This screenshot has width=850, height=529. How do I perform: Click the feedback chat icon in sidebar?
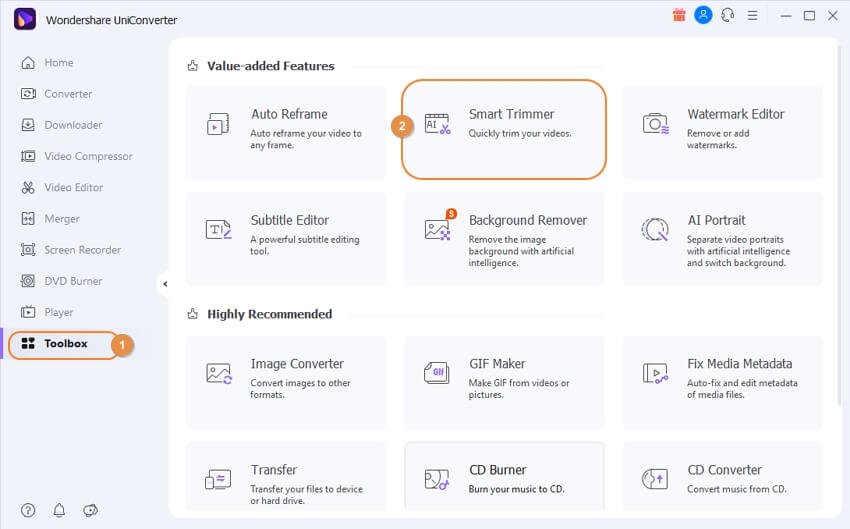click(x=91, y=510)
